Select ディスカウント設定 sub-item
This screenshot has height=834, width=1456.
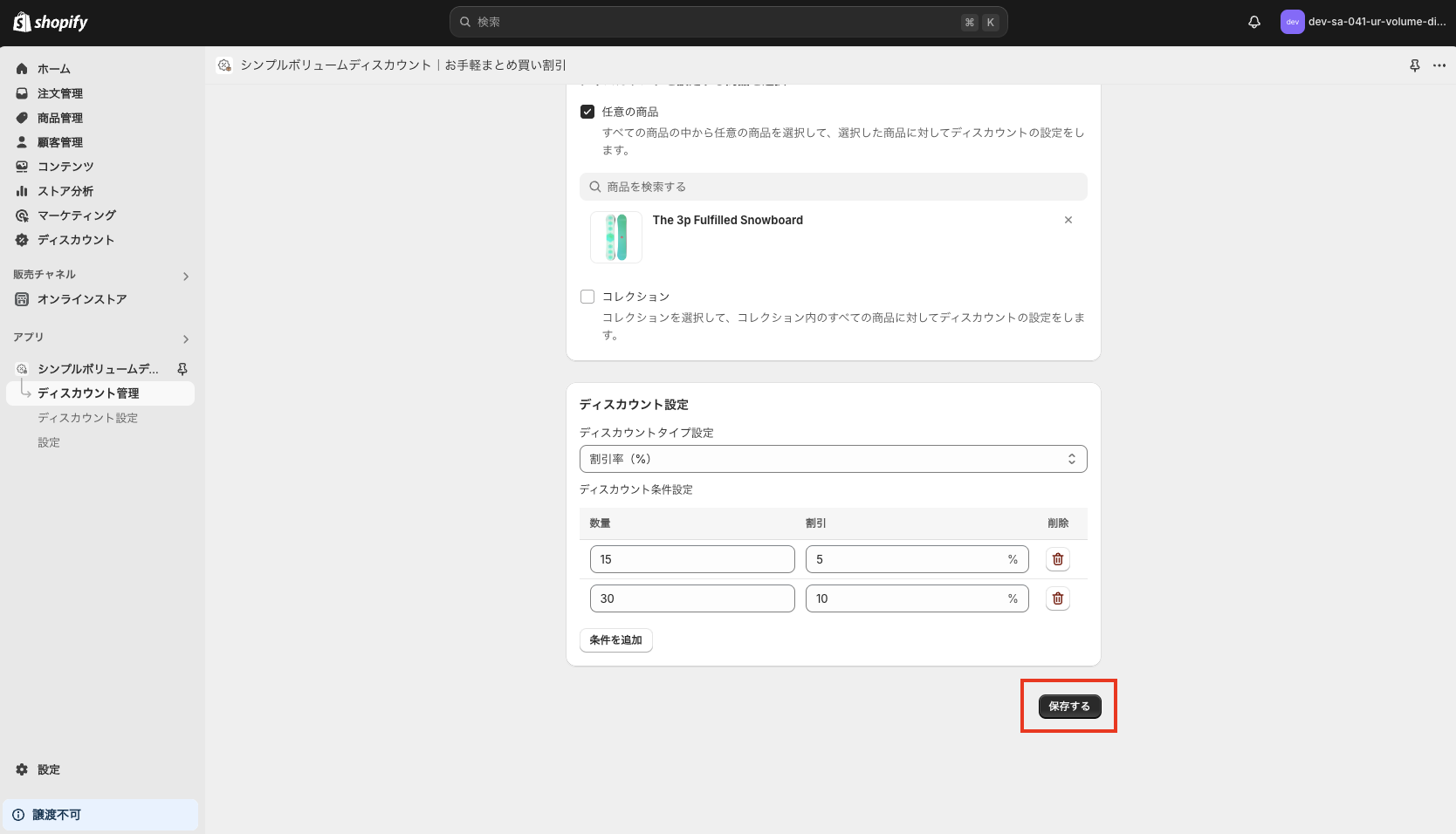87,418
